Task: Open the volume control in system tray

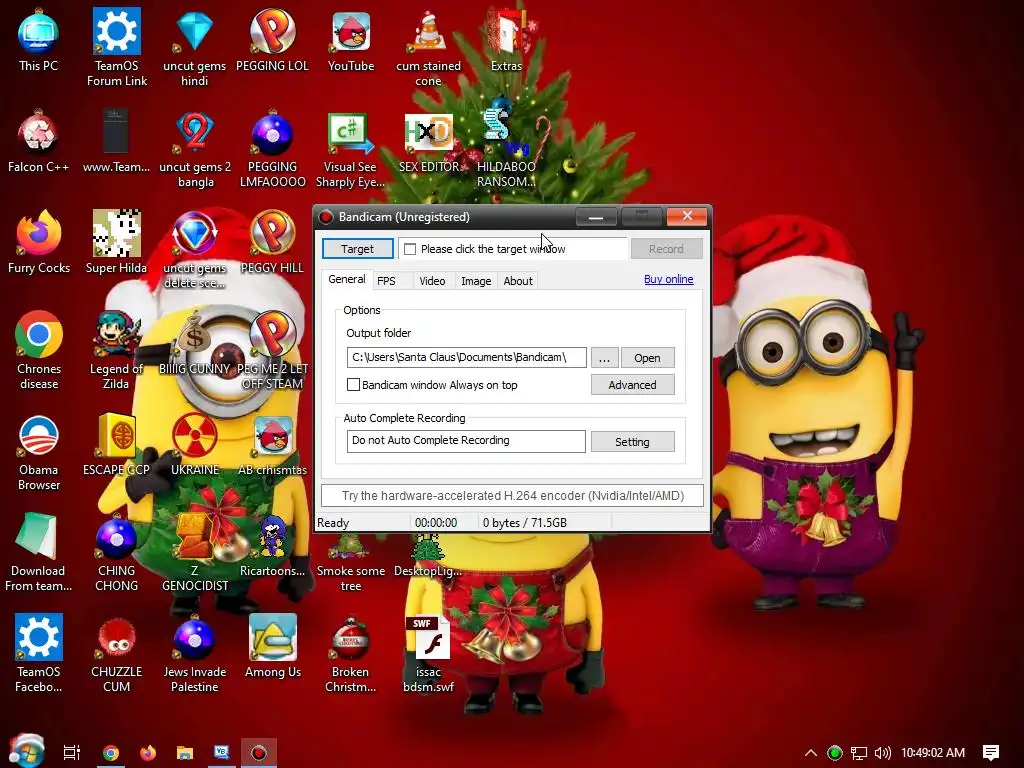Action: 882,752
